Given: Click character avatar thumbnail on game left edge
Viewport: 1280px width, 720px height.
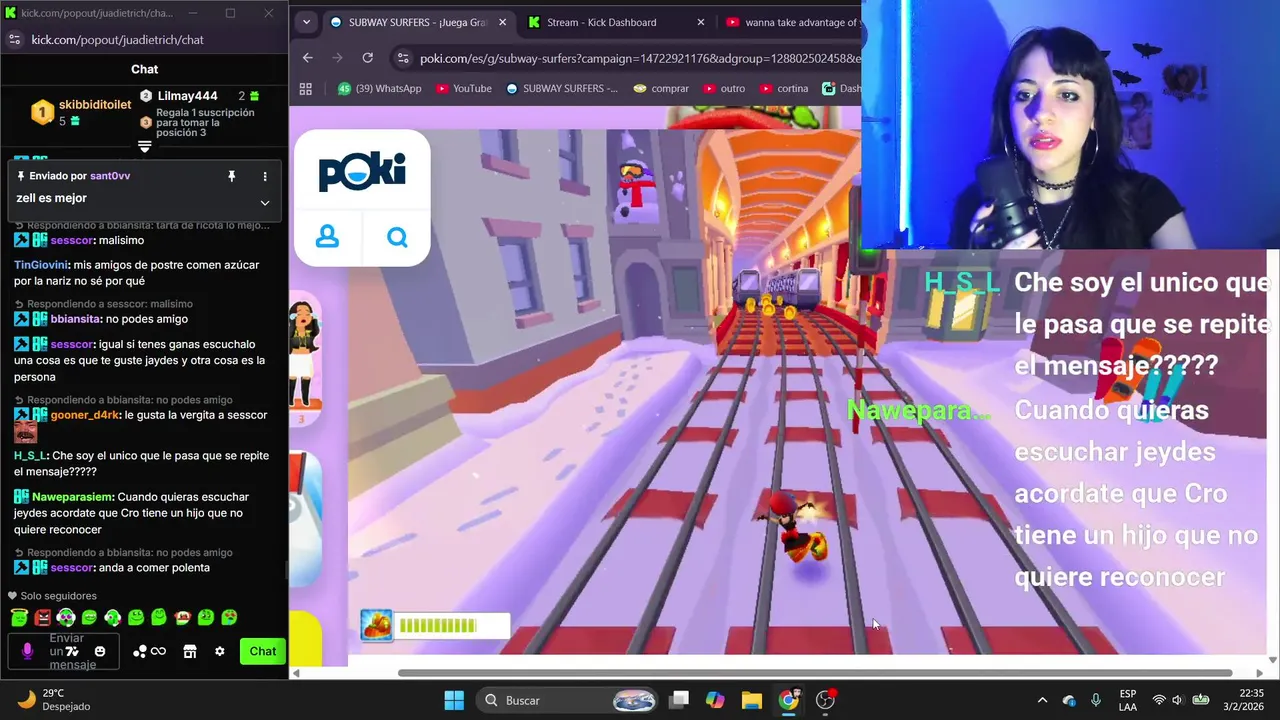Looking at the screenshot, I should [304, 357].
